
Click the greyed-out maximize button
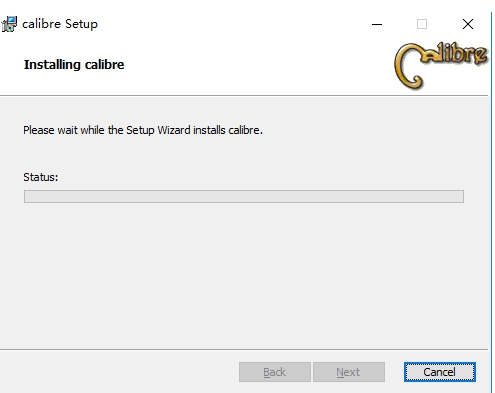pyautogui.click(x=422, y=24)
